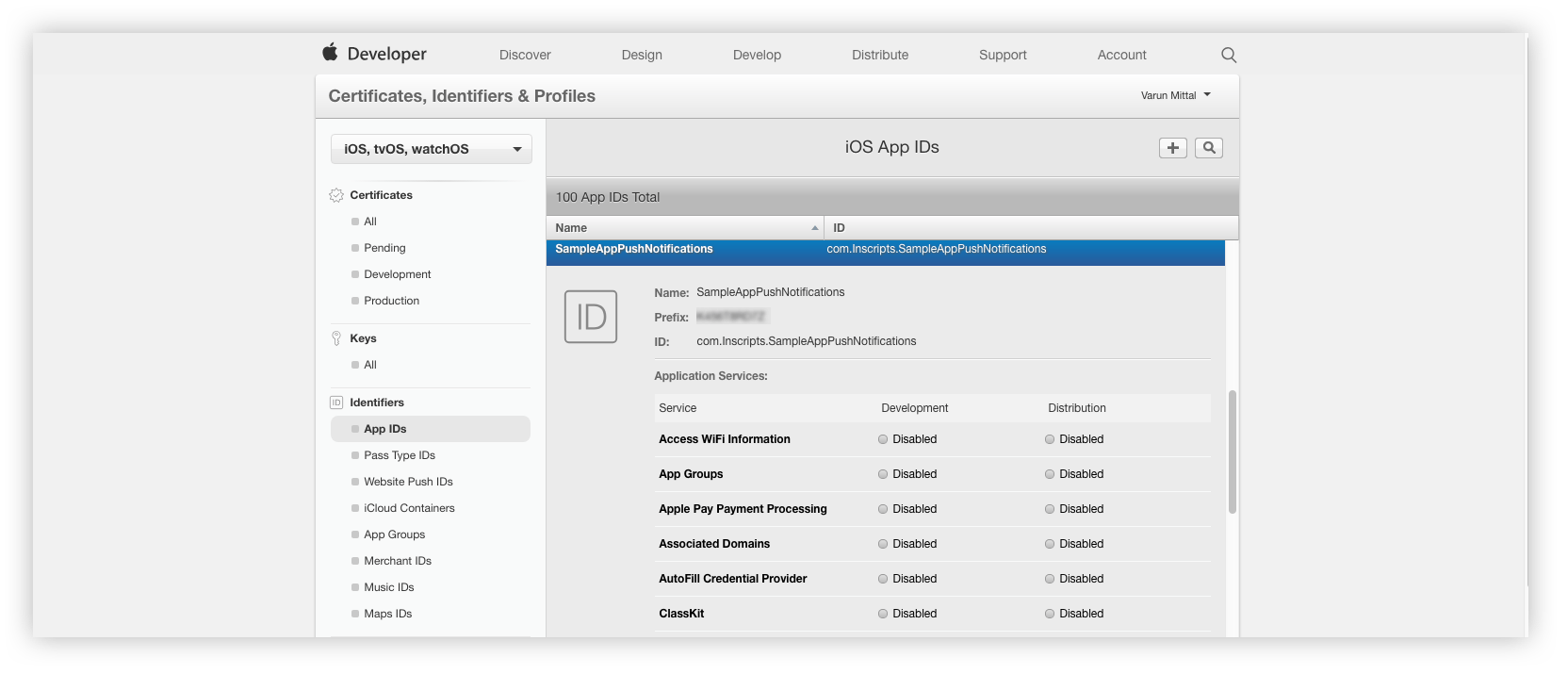Viewport: 1568px width, 674px height.
Task: Open the search magnifier in top navigation
Action: coord(1229,55)
